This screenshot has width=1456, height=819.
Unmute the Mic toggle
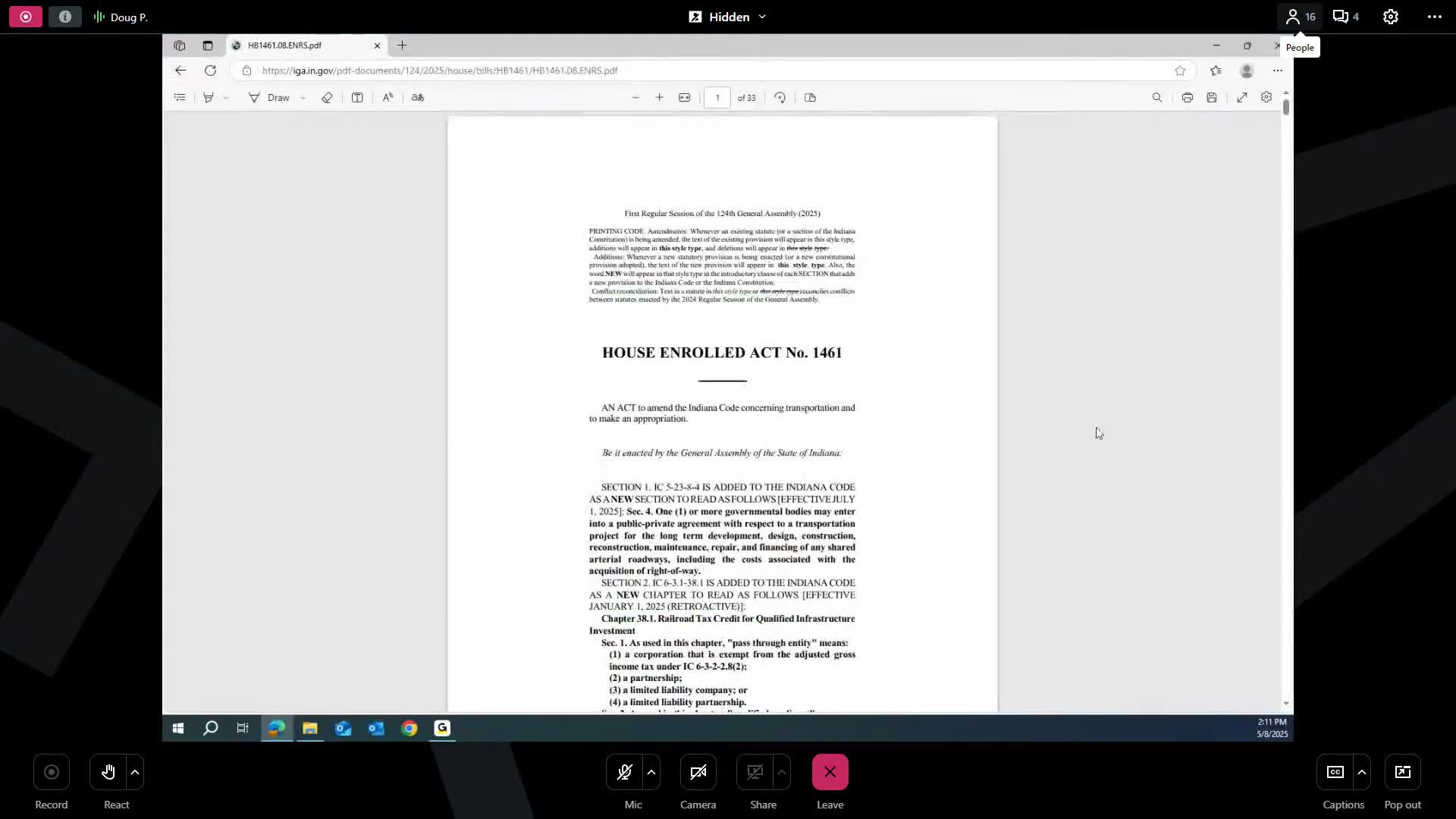(x=625, y=772)
